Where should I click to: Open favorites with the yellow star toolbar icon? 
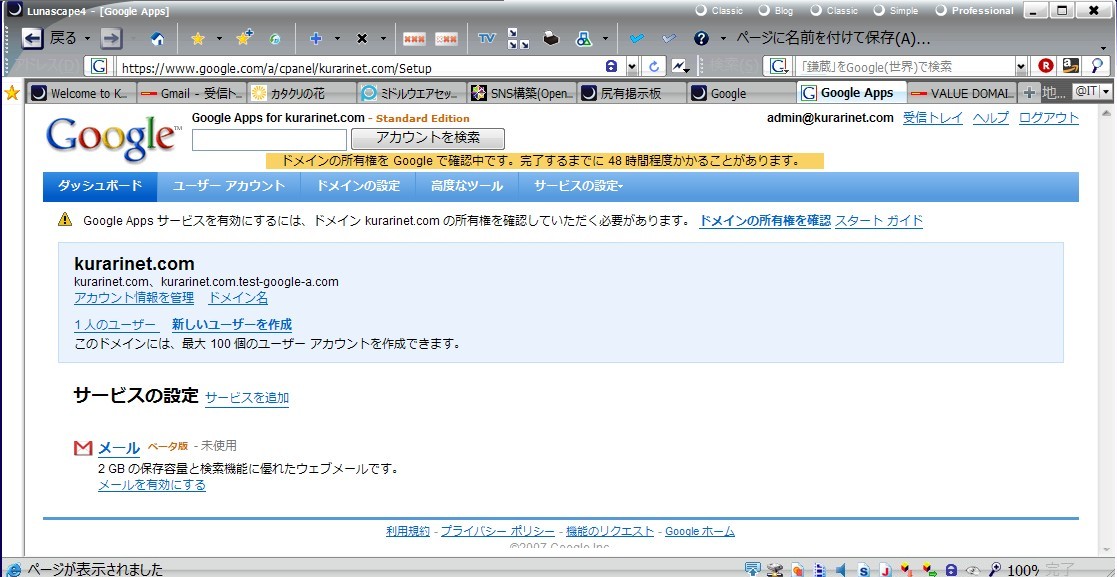click(198, 39)
